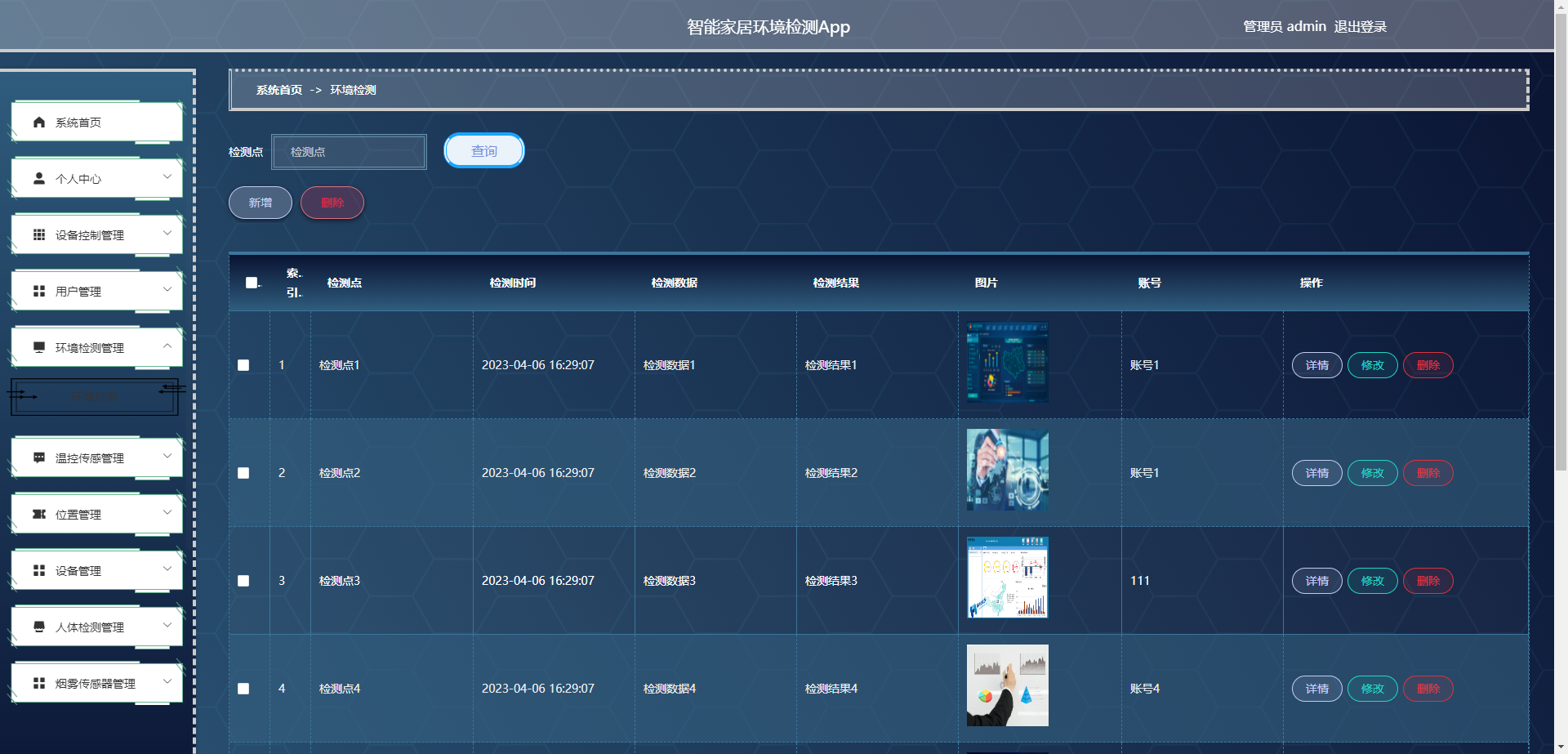1568x754 pixels.
Task: Expand the 设备管理 dropdown
Action: click(167, 570)
